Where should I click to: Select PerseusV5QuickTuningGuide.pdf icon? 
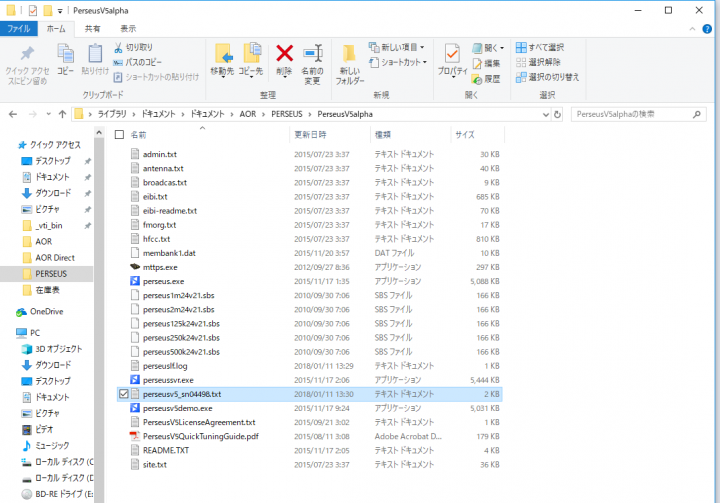click(135, 436)
